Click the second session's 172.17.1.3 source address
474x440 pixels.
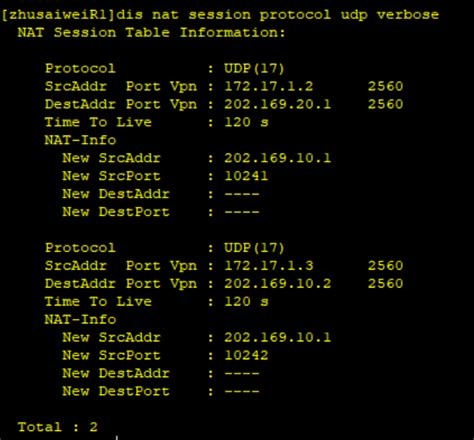click(x=269, y=266)
